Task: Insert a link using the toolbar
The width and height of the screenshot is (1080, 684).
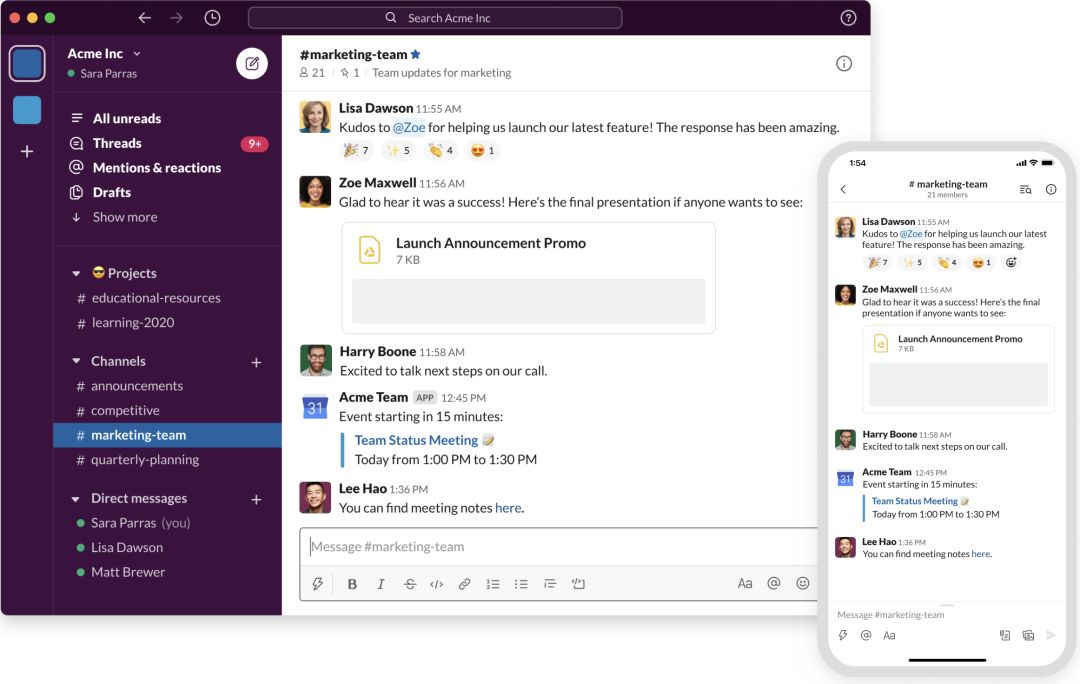Action: tap(464, 584)
